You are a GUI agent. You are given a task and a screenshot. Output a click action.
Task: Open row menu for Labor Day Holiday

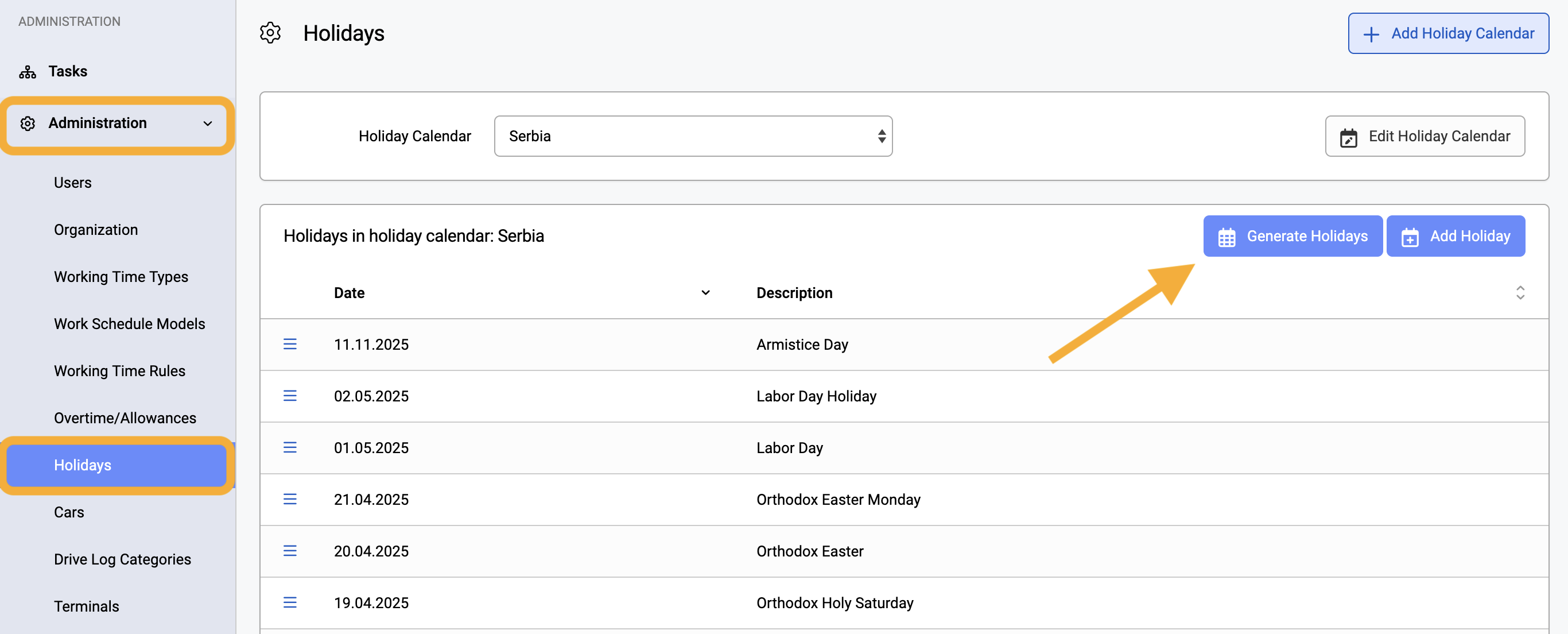(x=290, y=396)
